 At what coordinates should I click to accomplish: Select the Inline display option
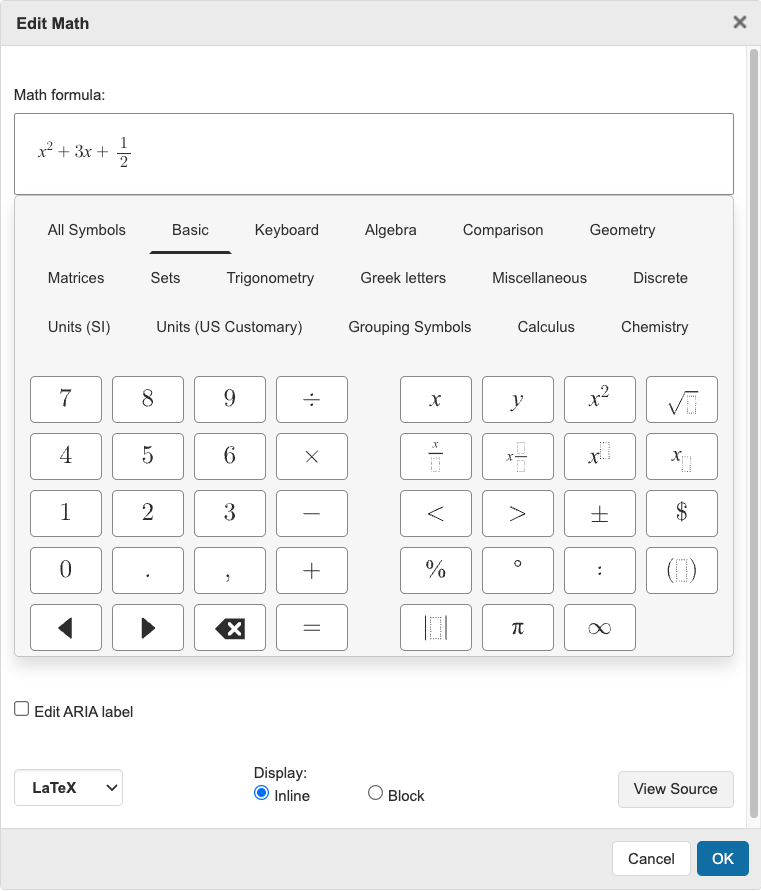[x=261, y=793]
